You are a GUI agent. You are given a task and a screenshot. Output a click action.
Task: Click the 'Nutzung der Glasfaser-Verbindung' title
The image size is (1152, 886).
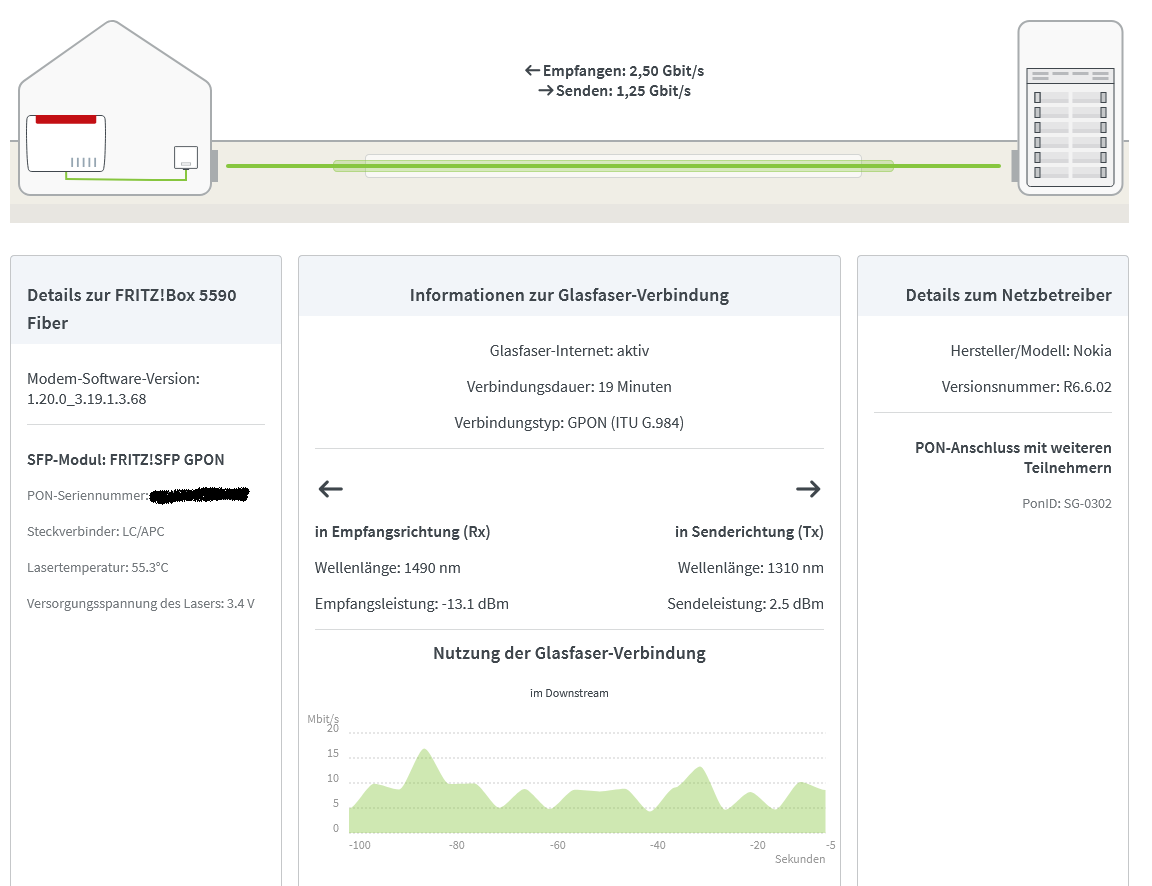point(569,653)
